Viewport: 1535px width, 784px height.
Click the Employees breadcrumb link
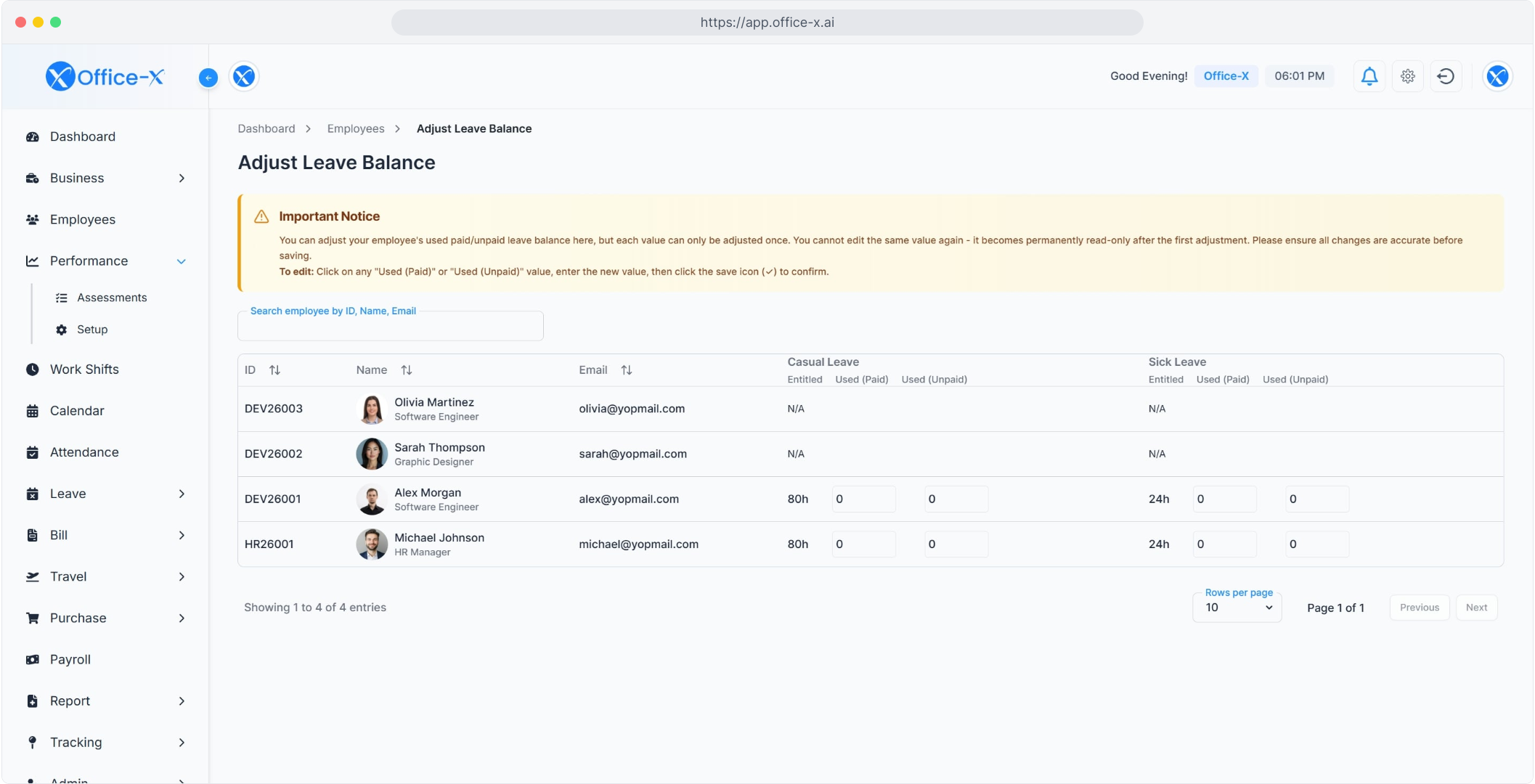coord(356,128)
